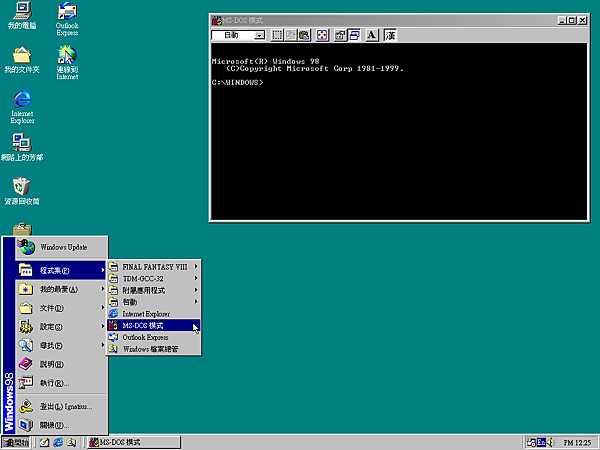Expand the 附屬應用程式 accessories folder
600x450 pixels.
click(154, 290)
